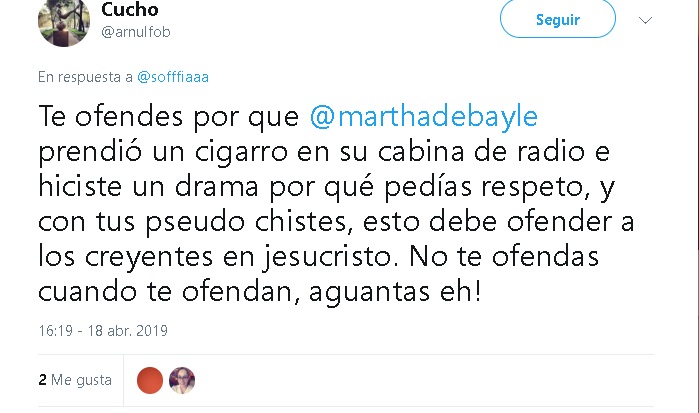Click the Seguir follow button
Image resolution: width=699 pixels, height=413 pixels.
pos(558,19)
